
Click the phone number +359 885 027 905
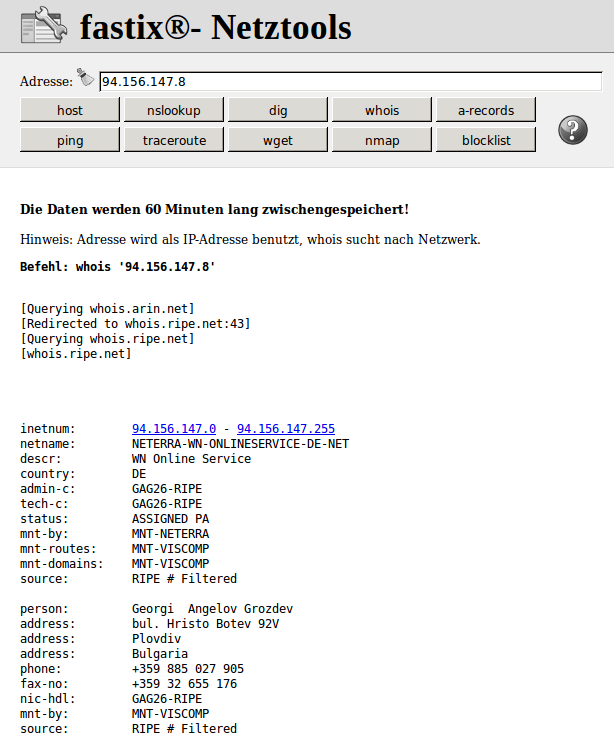pos(188,668)
